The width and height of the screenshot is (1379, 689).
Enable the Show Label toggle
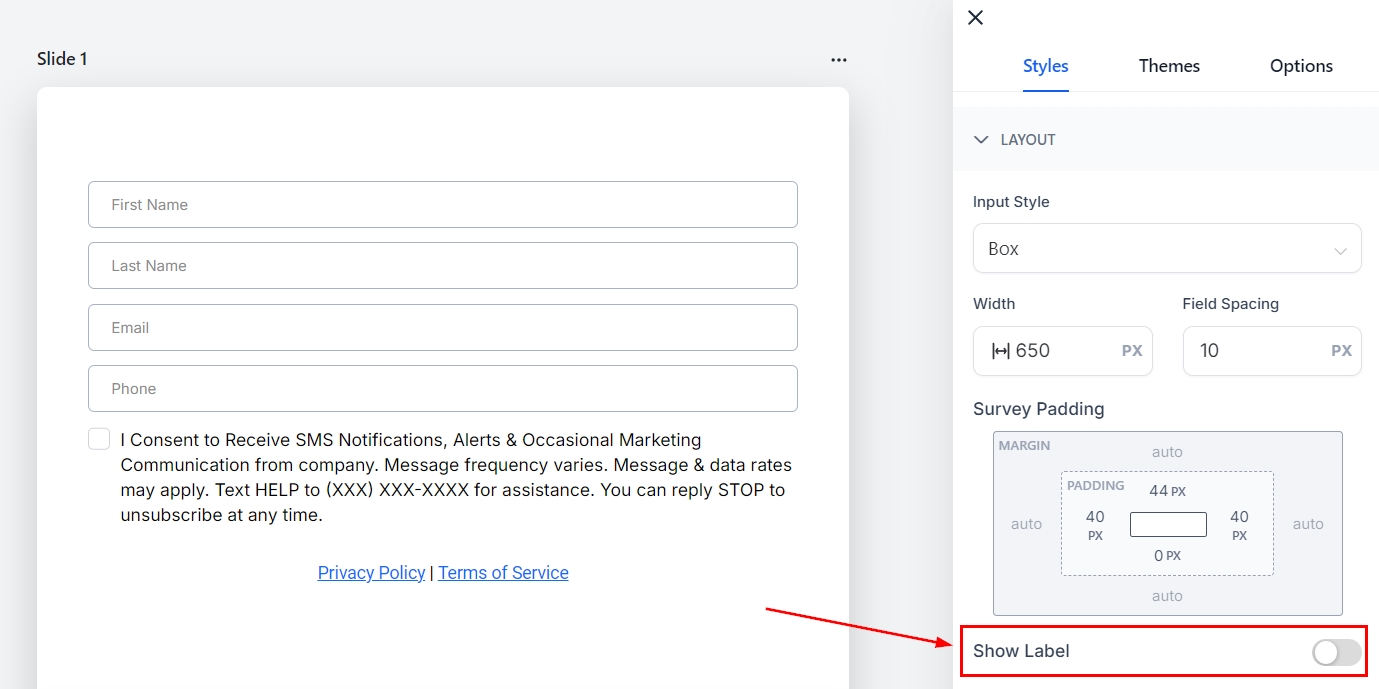pos(1336,652)
